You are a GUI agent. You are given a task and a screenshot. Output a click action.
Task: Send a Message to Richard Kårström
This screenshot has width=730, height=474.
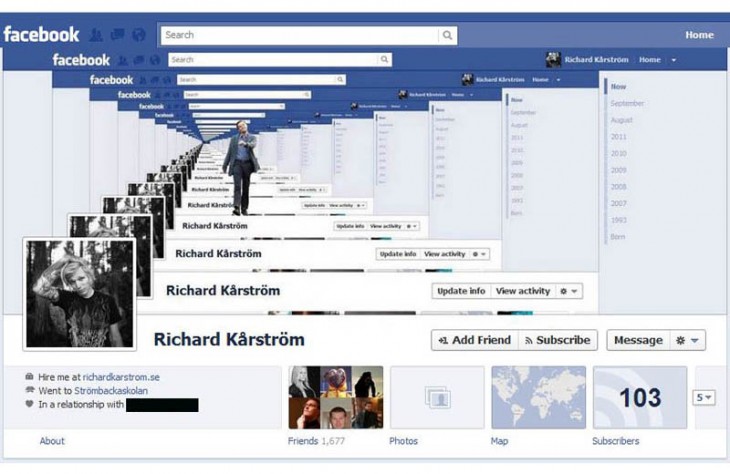tap(638, 340)
